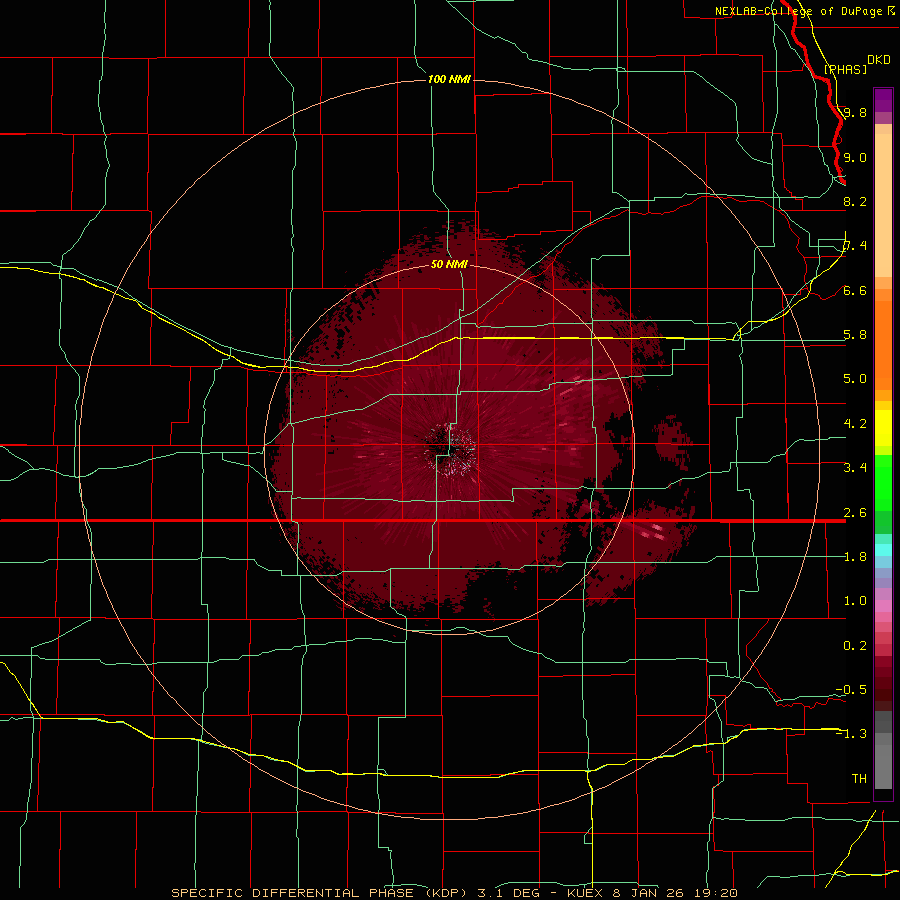Click the 9.0 value on the color scale
The height and width of the screenshot is (900, 900).
(855, 157)
